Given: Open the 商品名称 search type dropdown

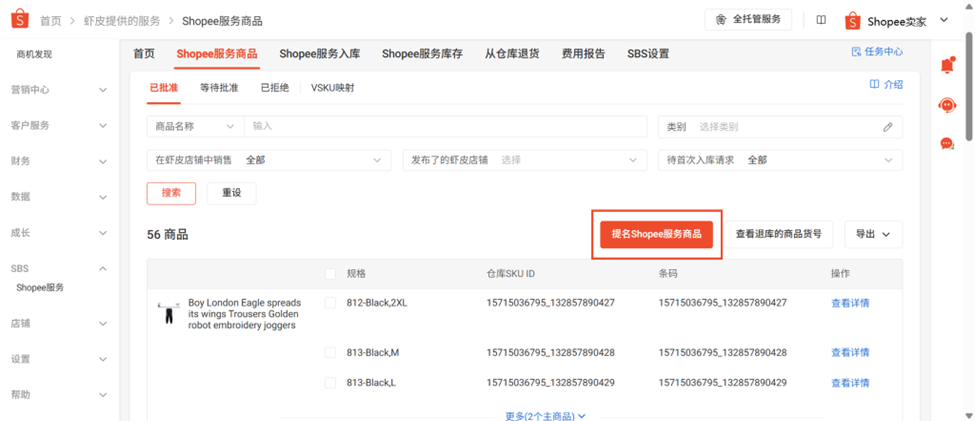Looking at the screenshot, I should [x=195, y=126].
